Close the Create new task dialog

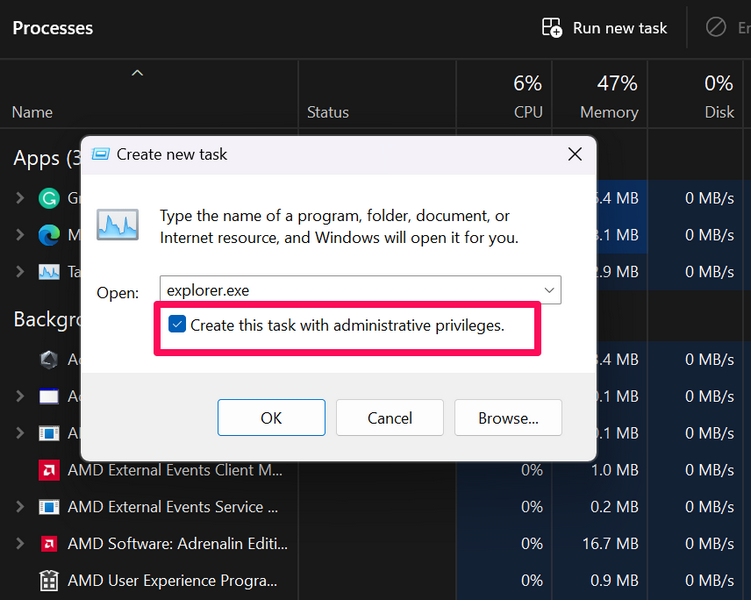(575, 154)
